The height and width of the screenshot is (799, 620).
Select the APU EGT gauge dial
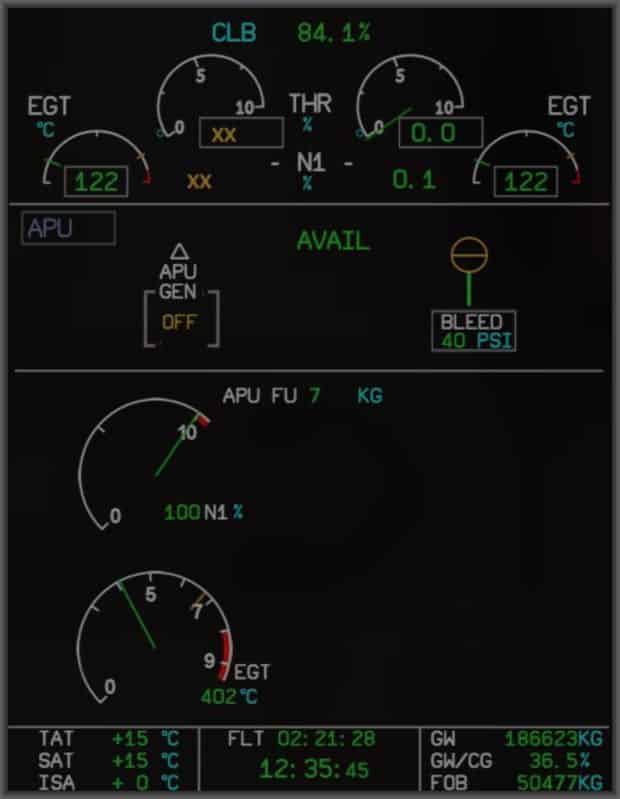pos(154,637)
